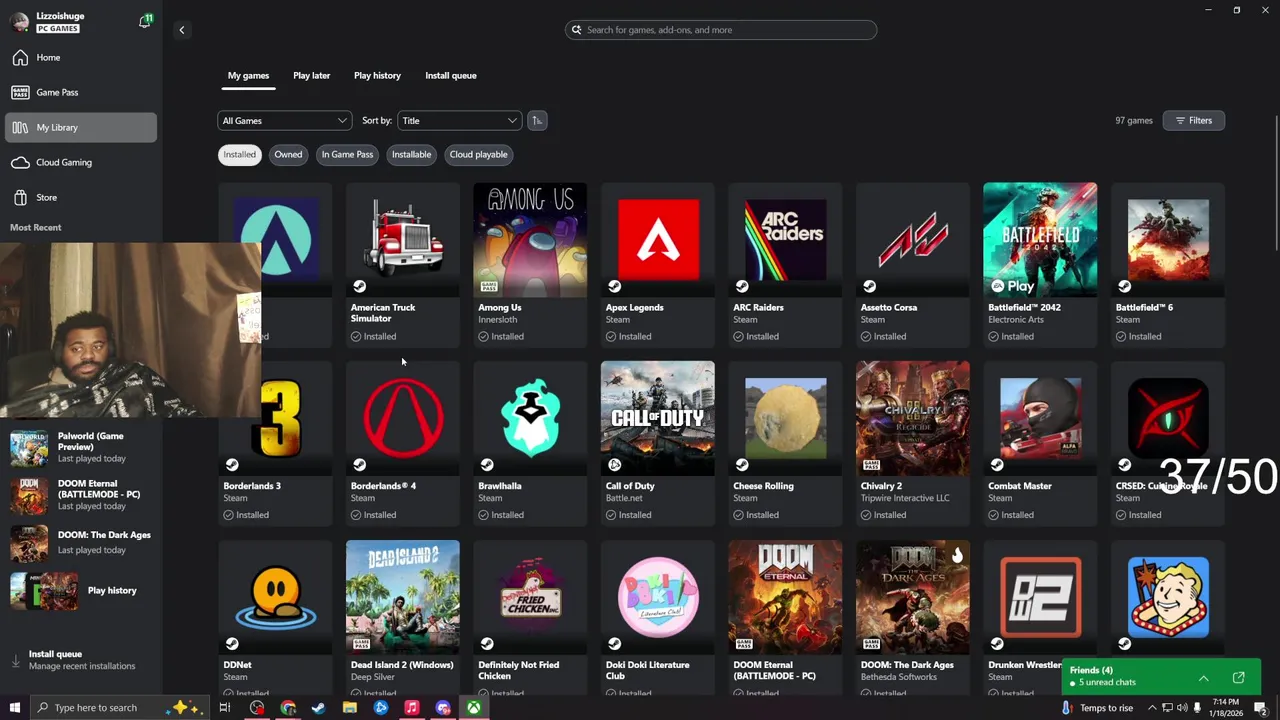
Task: Open the Brawlhalla game tile
Action: coord(530,443)
